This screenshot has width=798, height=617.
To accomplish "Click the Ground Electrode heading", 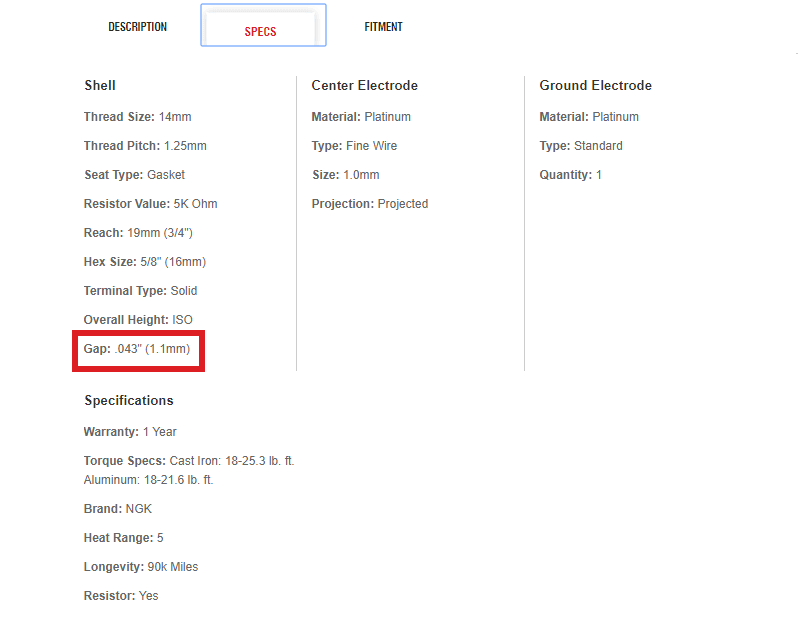I will [595, 85].
